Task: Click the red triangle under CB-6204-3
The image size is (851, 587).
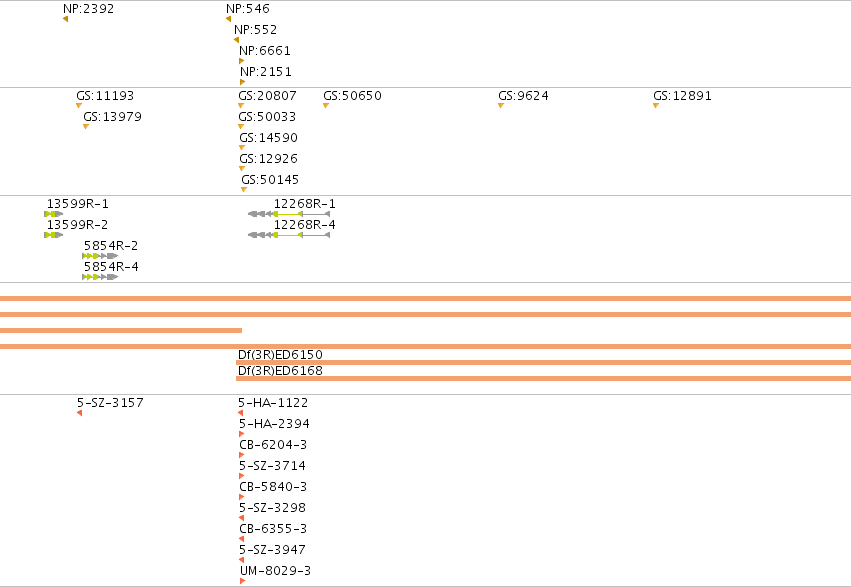Action: 242,456
